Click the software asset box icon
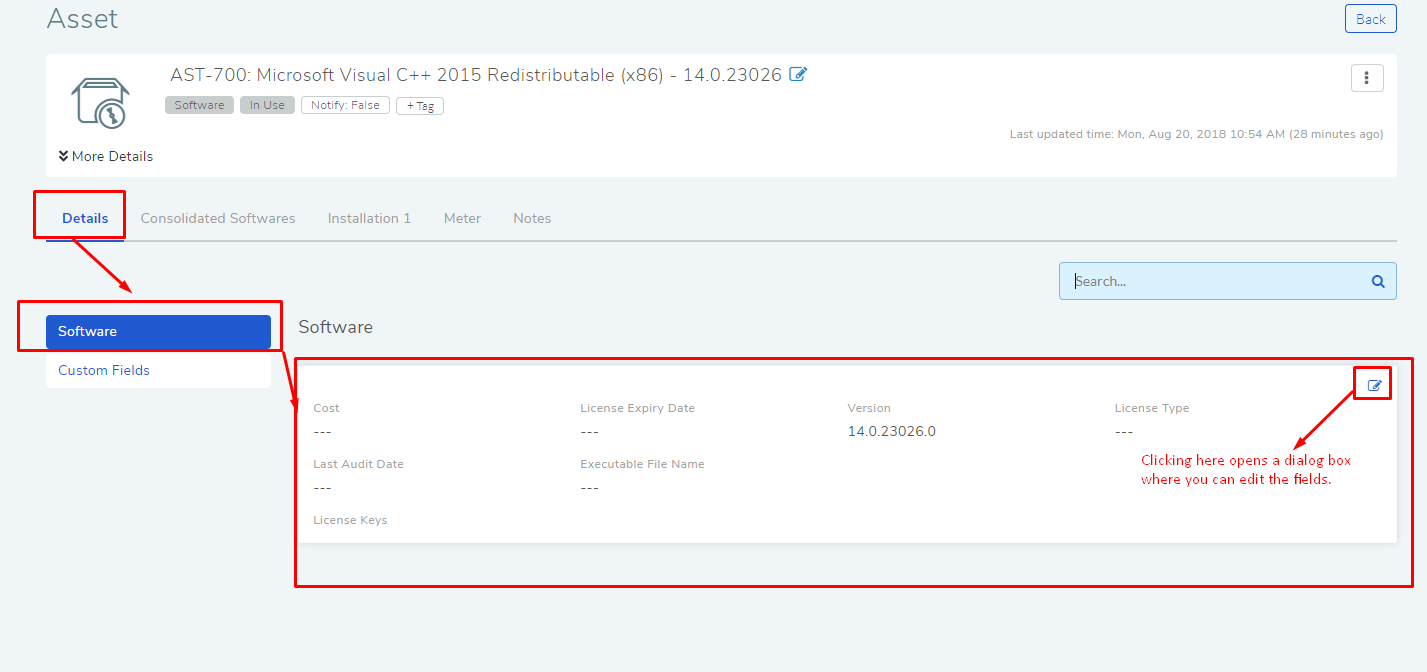This screenshot has width=1427, height=672. [x=100, y=102]
